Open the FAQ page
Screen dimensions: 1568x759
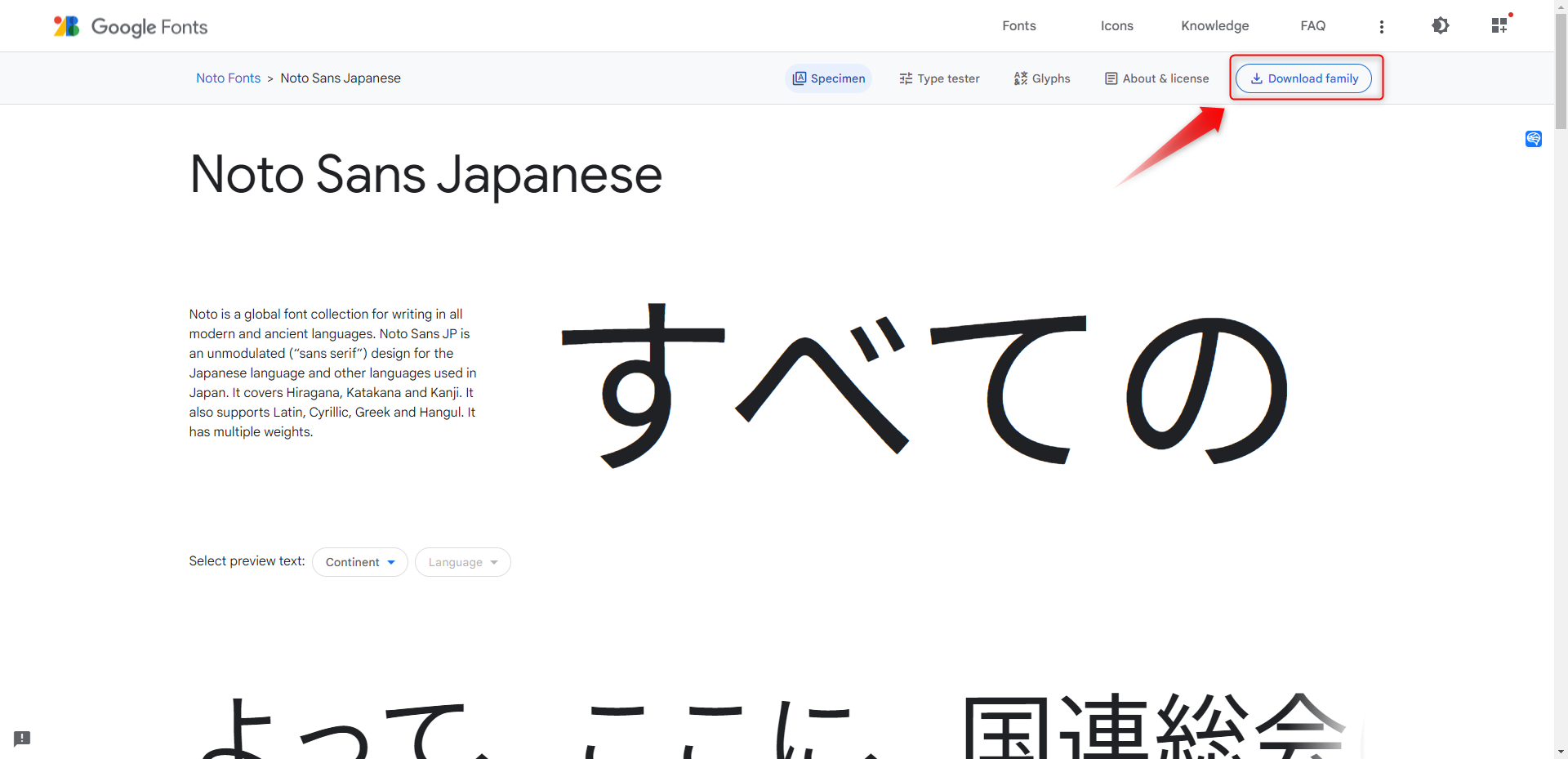[1312, 26]
